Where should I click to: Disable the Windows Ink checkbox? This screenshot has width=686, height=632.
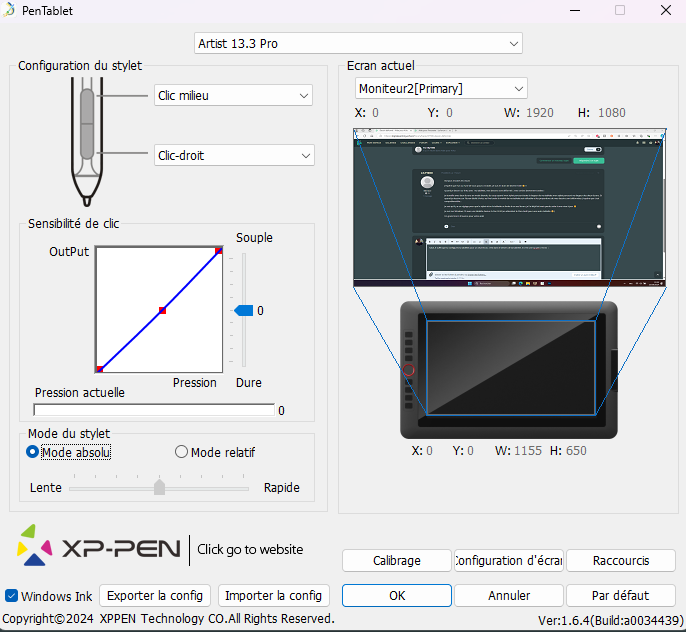(12, 596)
